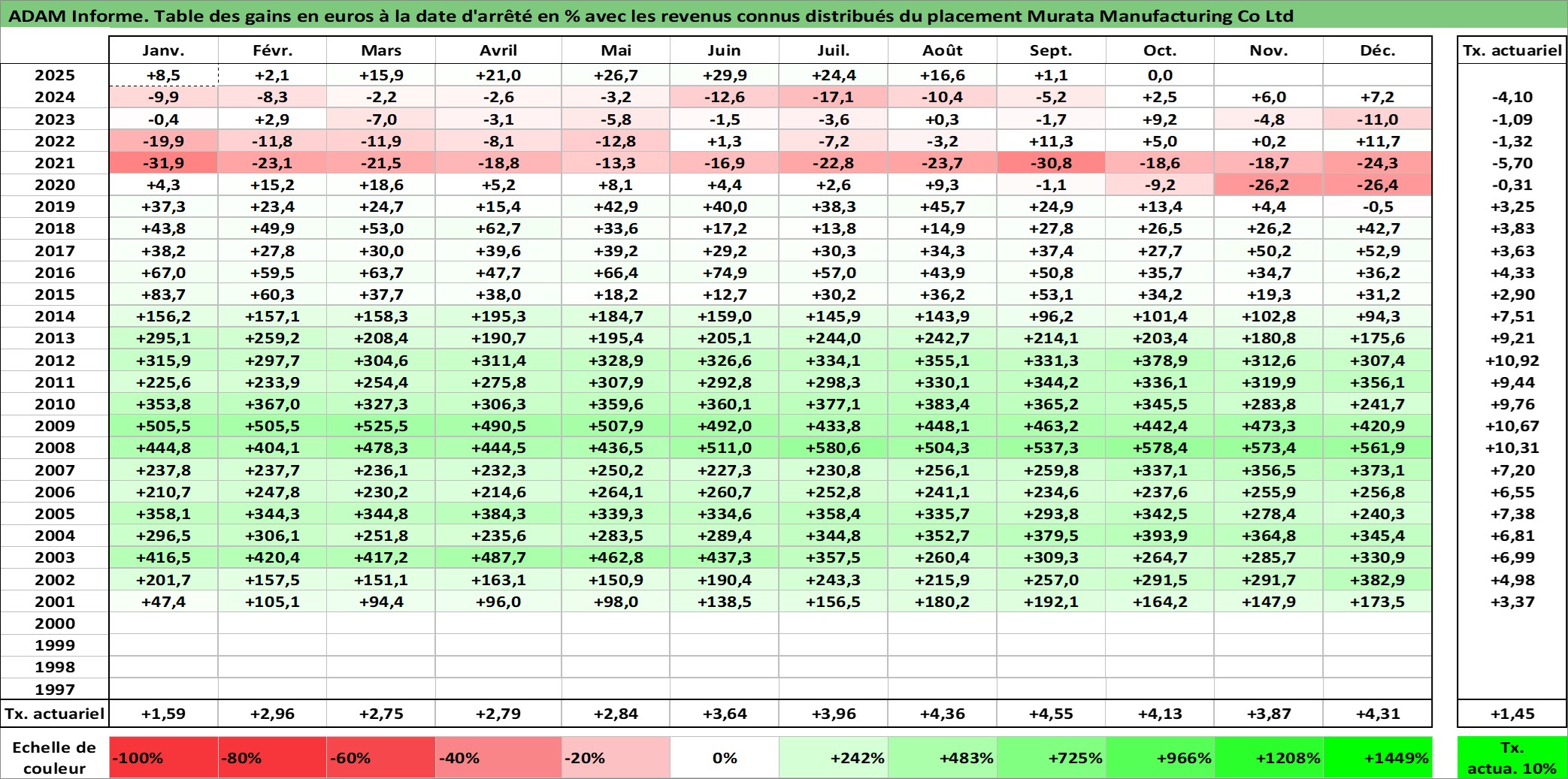Click the -11,0 cell in 2023 row

tap(1378, 119)
